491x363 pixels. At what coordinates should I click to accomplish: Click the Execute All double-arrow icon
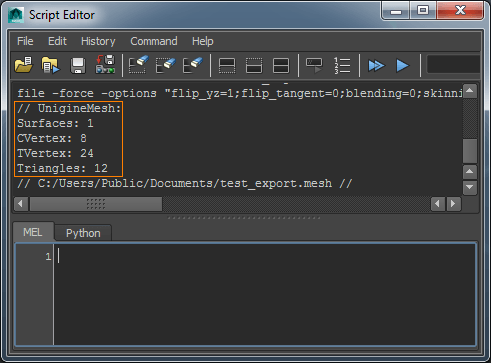(x=376, y=65)
